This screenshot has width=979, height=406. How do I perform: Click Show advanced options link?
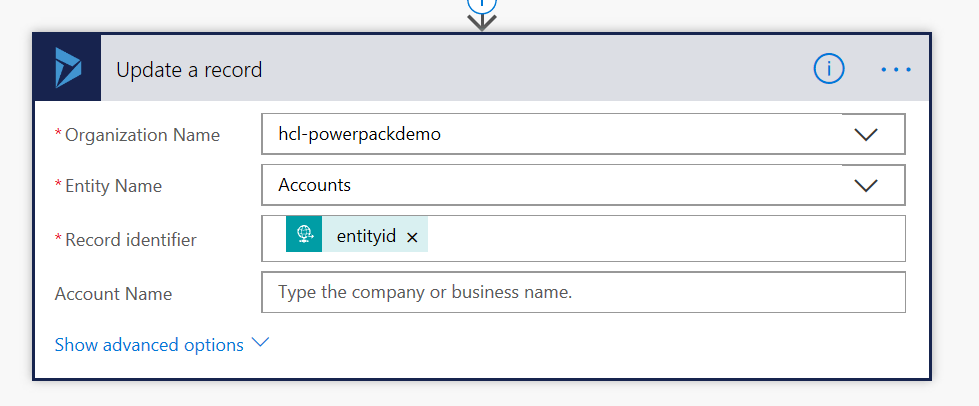click(149, 345)
